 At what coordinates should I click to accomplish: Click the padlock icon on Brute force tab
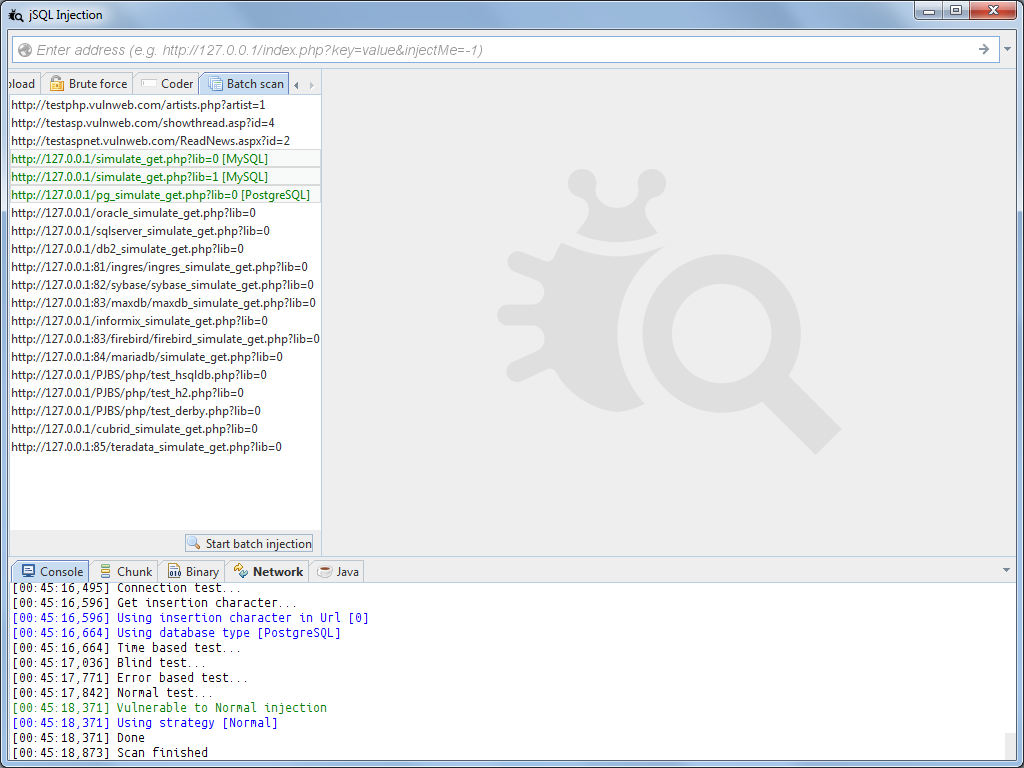(57, 84)
